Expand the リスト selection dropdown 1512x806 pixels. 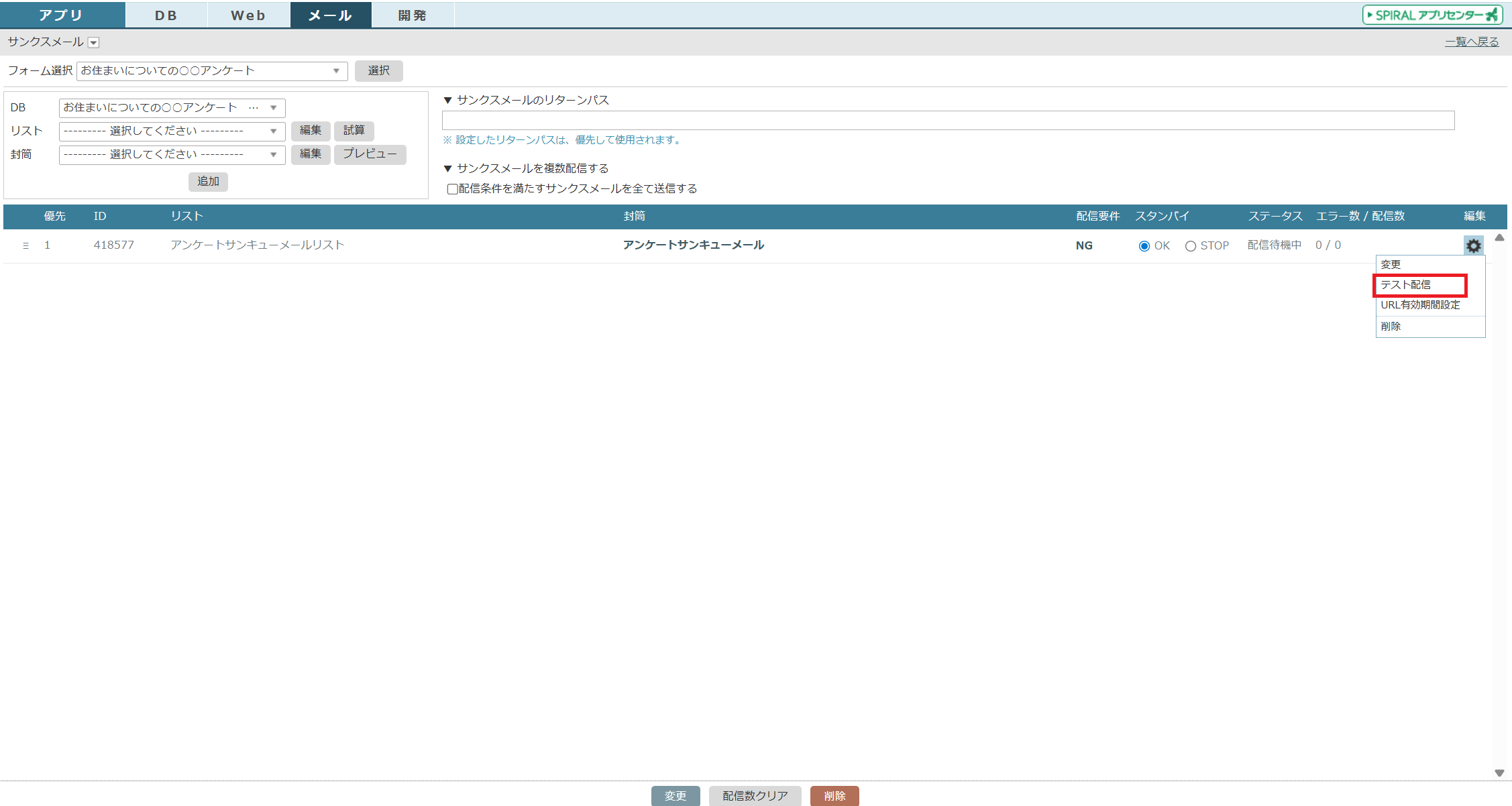172,131
